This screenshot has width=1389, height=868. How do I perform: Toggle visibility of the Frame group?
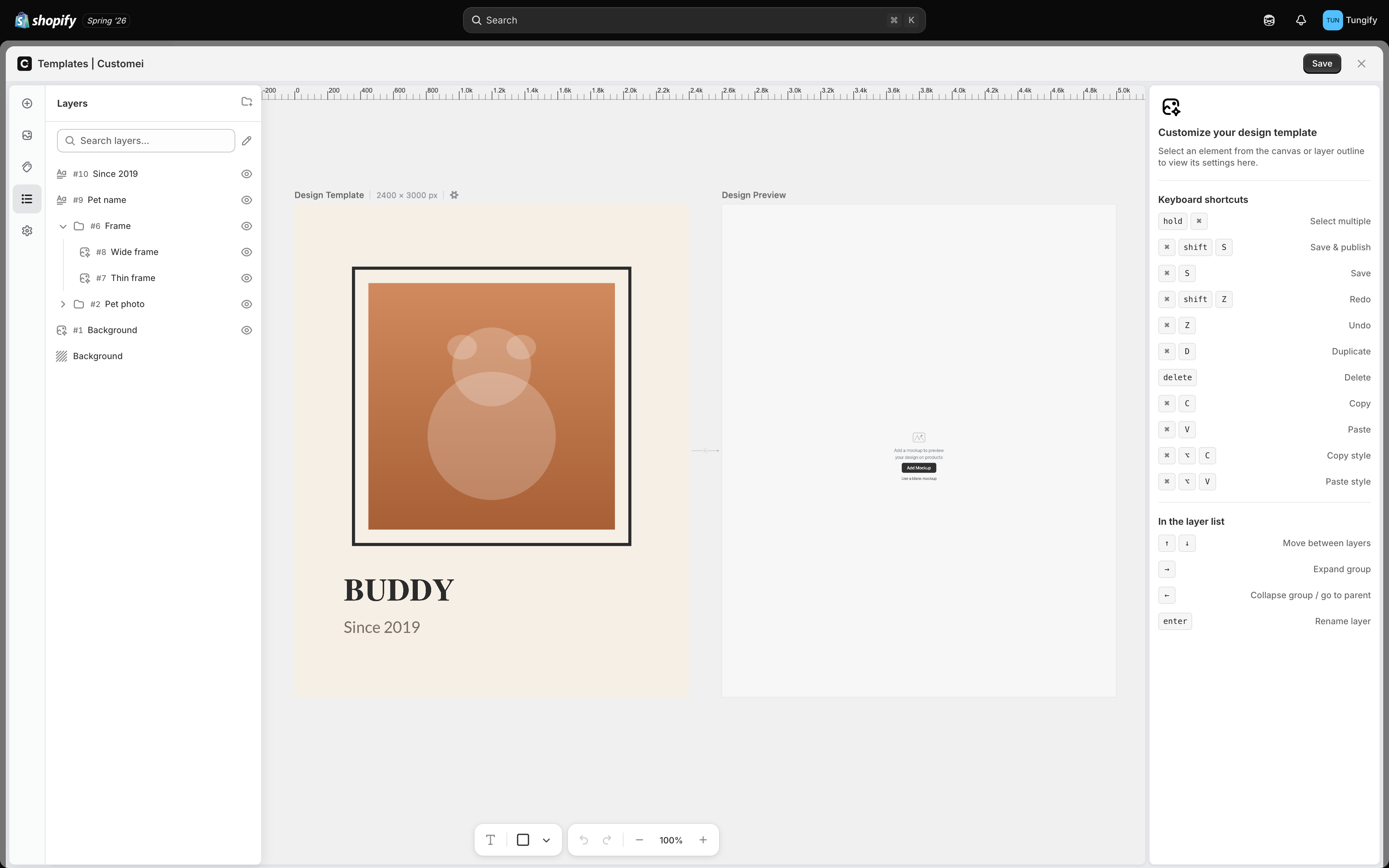247,226
